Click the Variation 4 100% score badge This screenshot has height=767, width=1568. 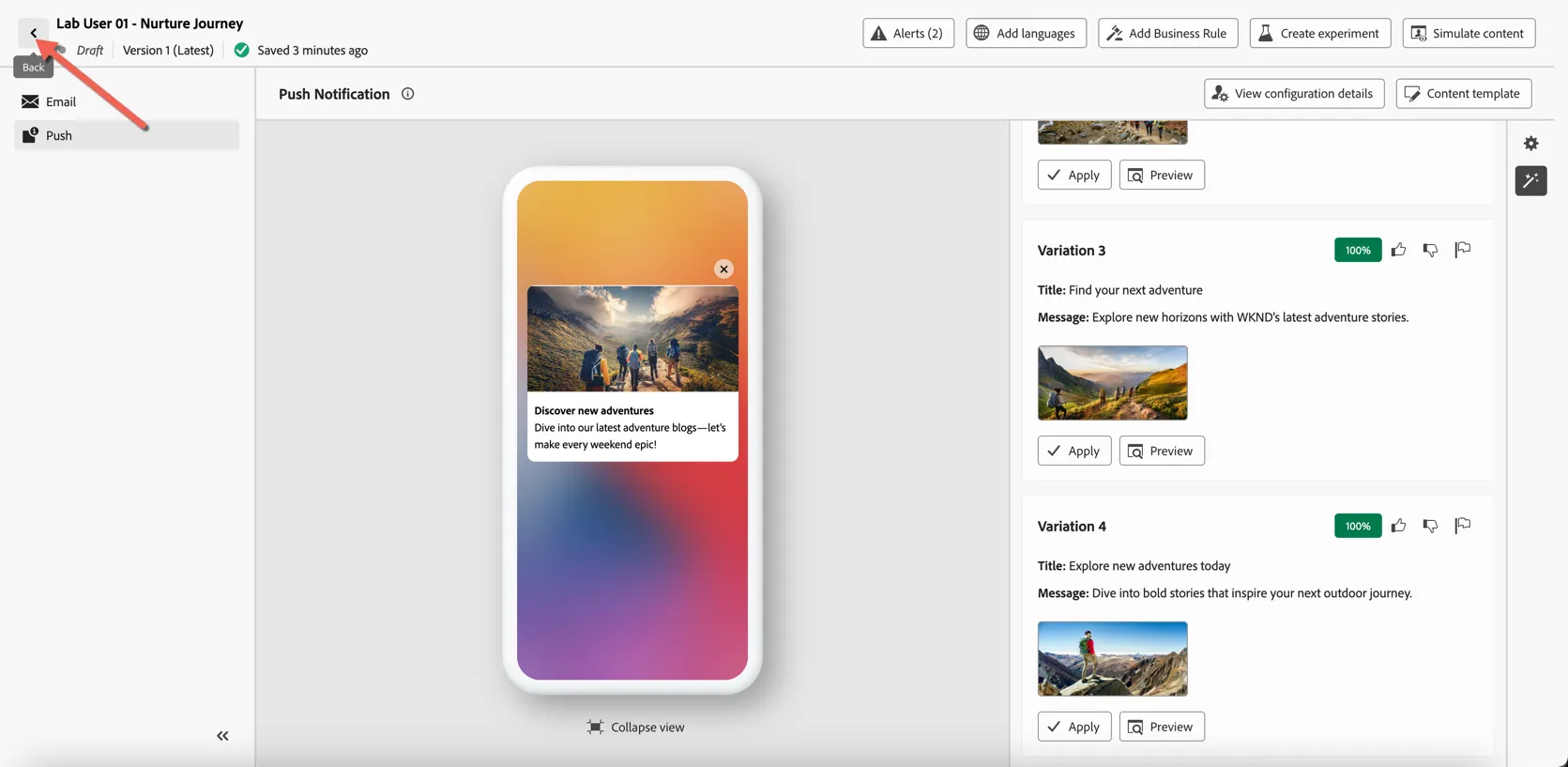pos(1358,526)
